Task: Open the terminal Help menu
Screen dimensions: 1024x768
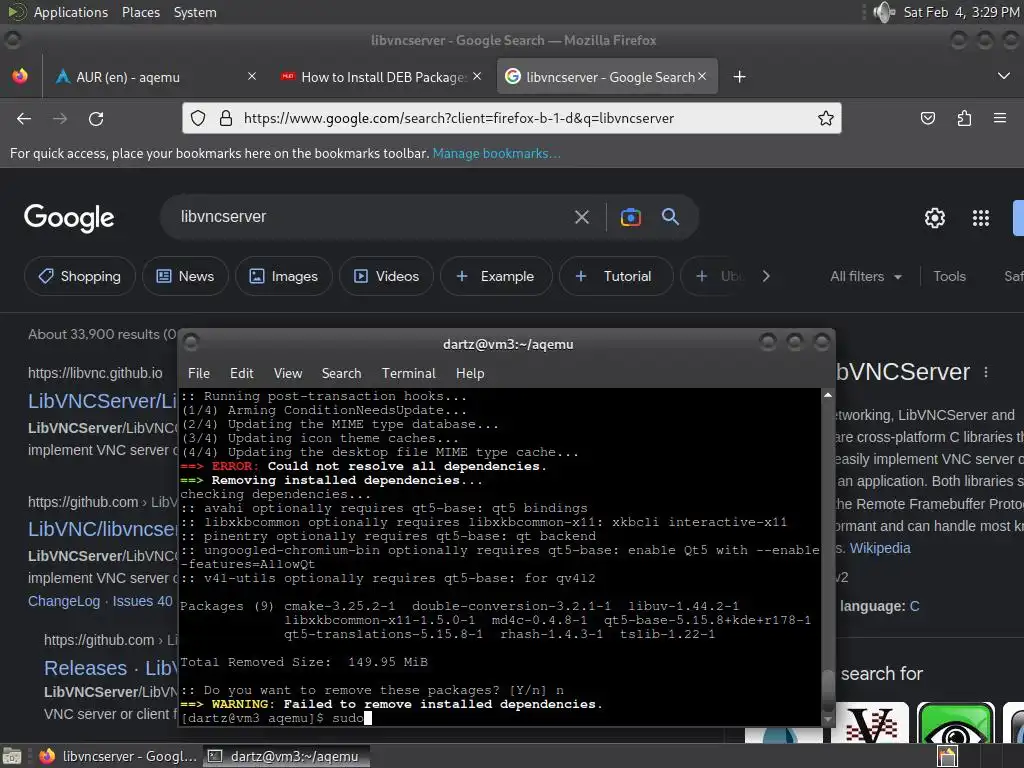Action: click(x=470, y=374)
